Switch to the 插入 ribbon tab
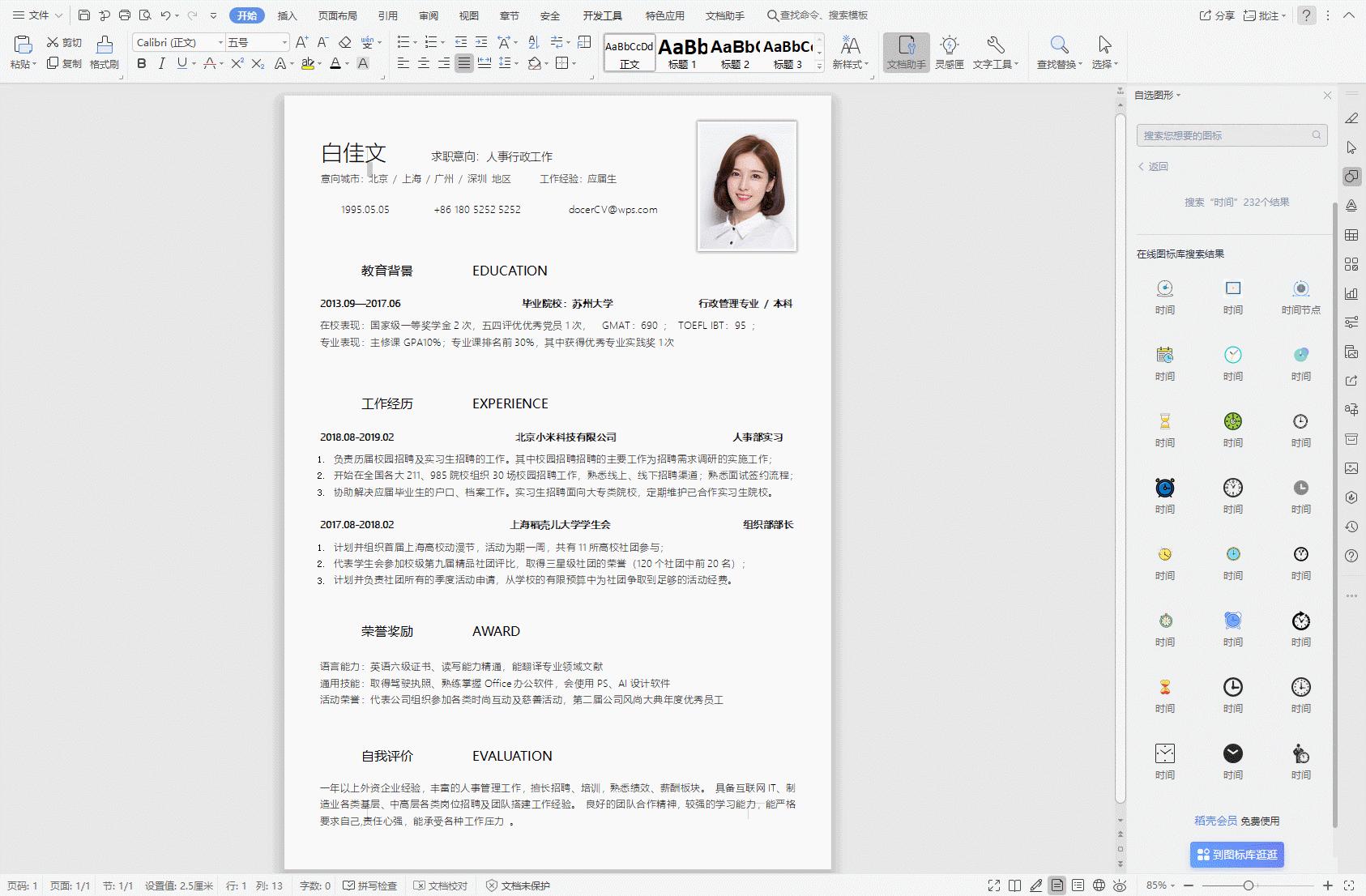This screenshot has height=896, width=1366. (x=287, y=15)
